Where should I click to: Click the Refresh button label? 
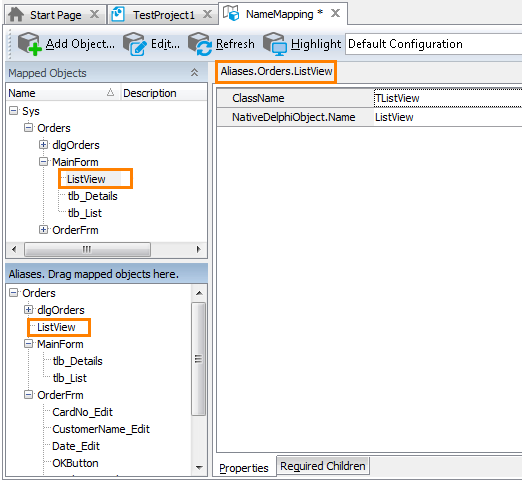click(x=235, y=44)
